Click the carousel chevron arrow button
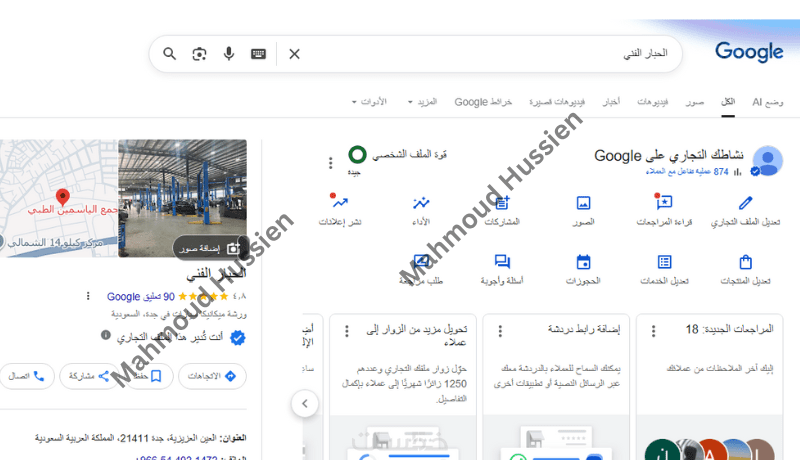The height and width of the screenshot is (460, 800). pyautogui.click(x=305, y=404)
